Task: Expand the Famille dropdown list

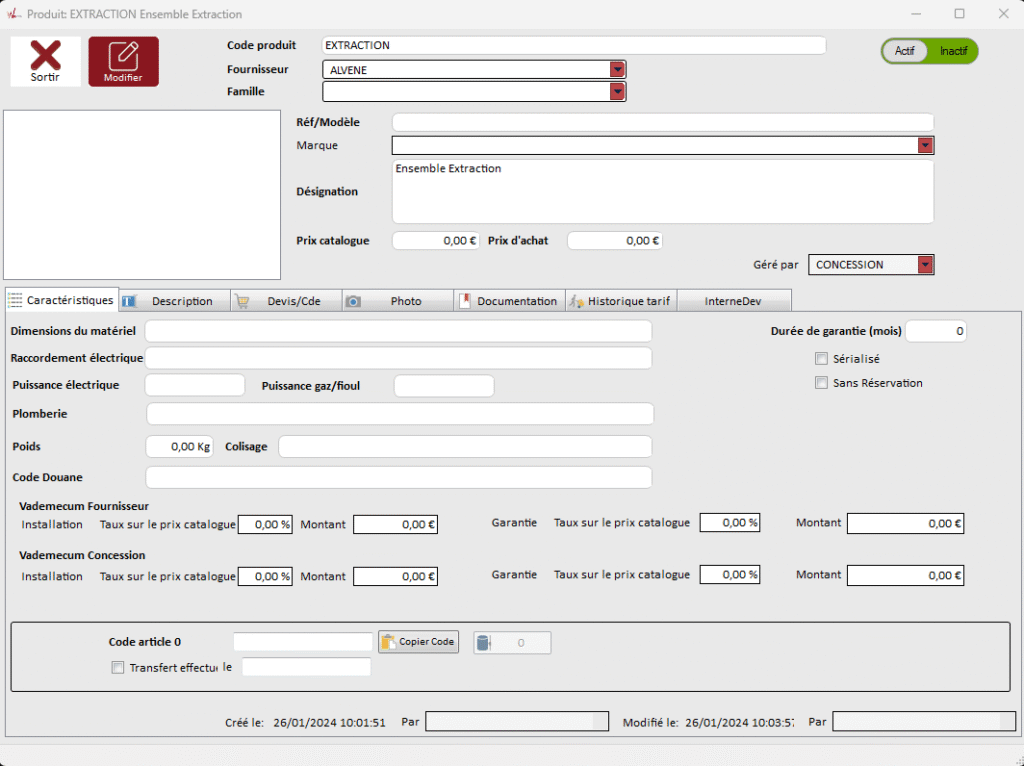Action: (618, 92)
